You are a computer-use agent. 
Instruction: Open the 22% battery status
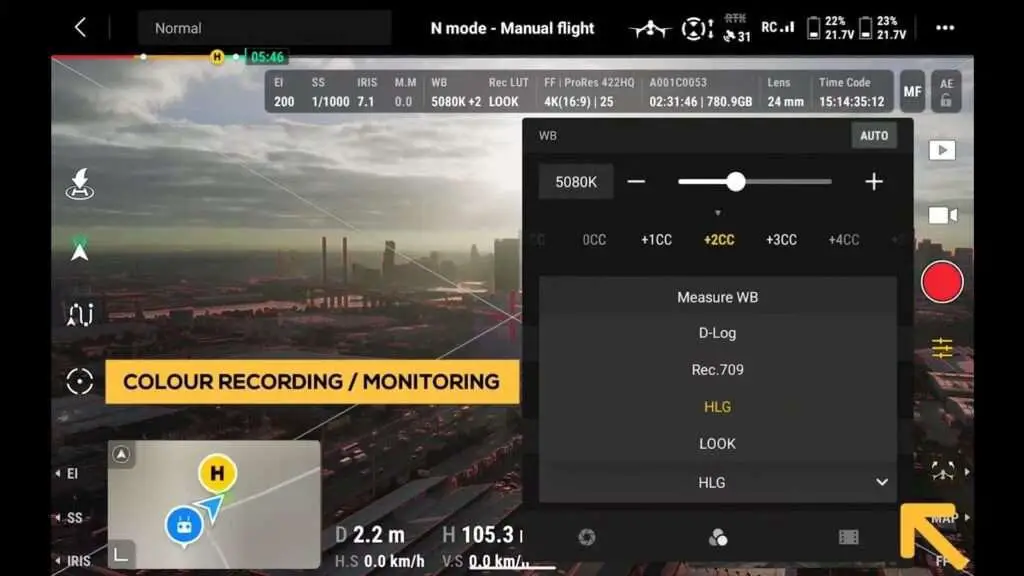[831, 28]
